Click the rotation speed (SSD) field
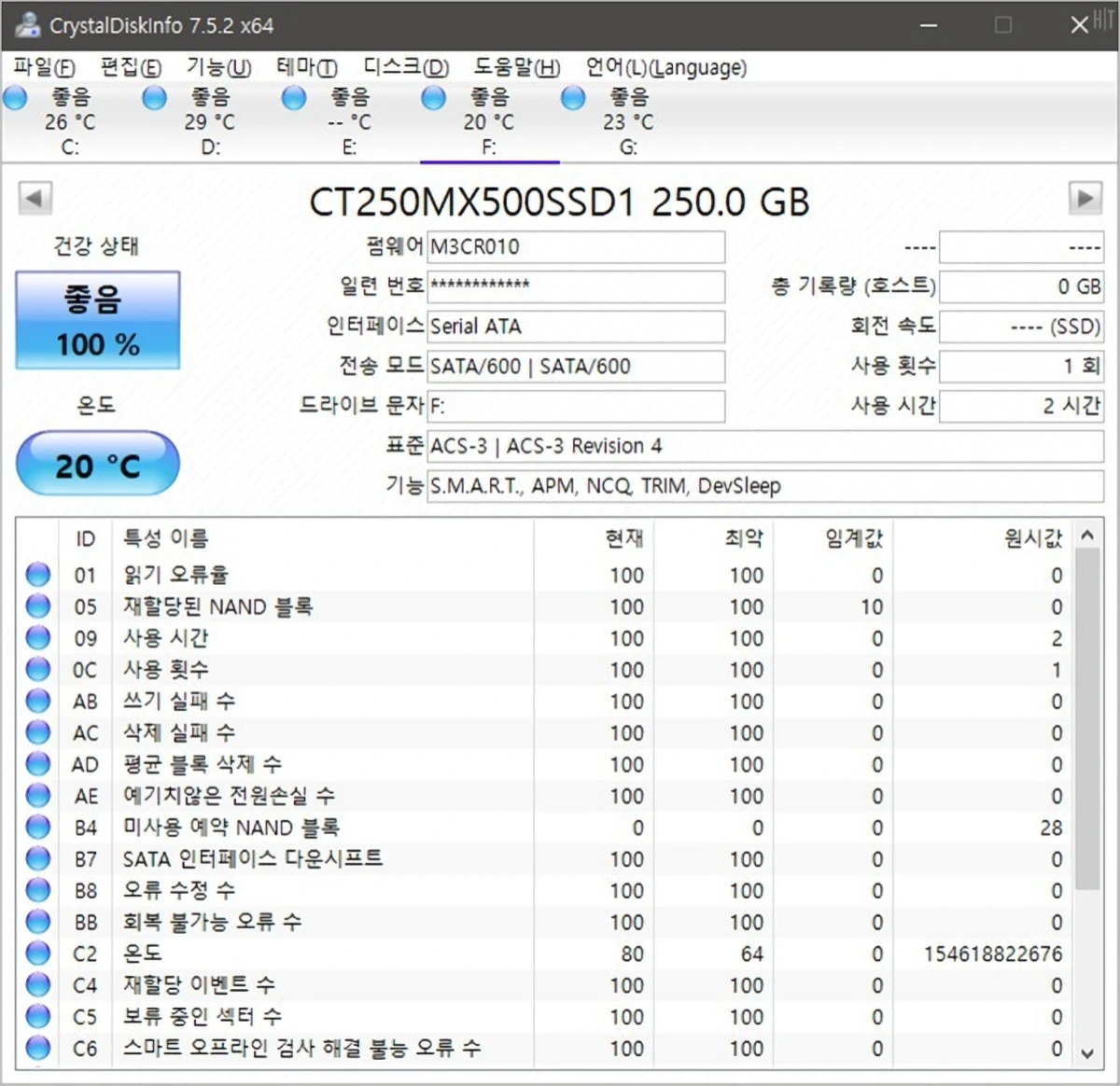 (1021, 327)
